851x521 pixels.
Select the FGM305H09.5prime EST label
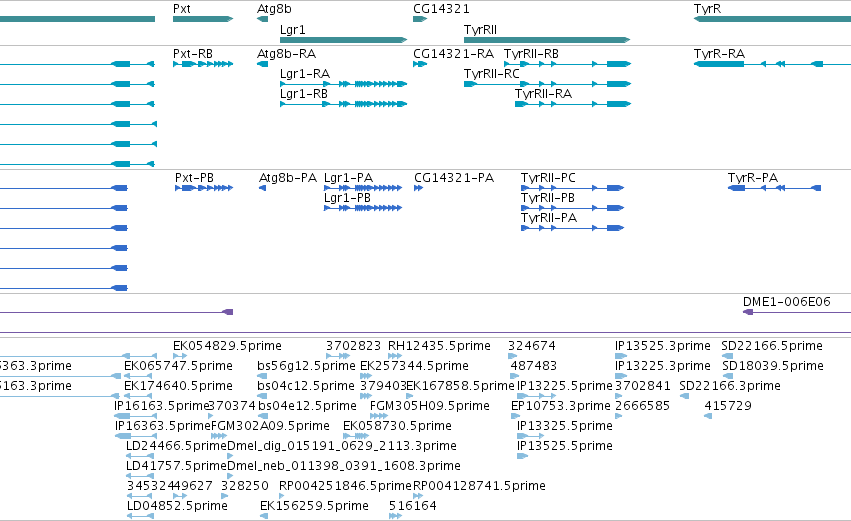[x=430, y=406]
